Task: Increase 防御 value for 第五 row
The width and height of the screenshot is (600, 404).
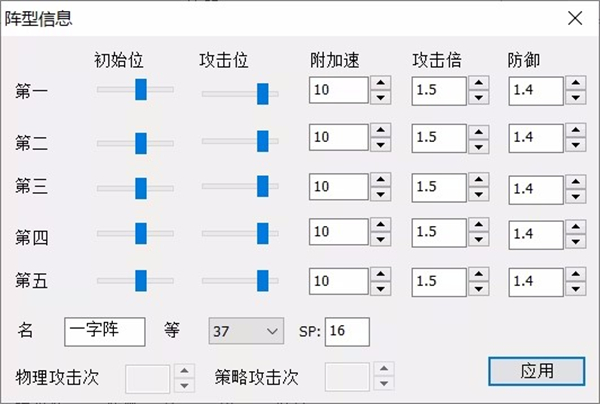Action: pos(576,274)
